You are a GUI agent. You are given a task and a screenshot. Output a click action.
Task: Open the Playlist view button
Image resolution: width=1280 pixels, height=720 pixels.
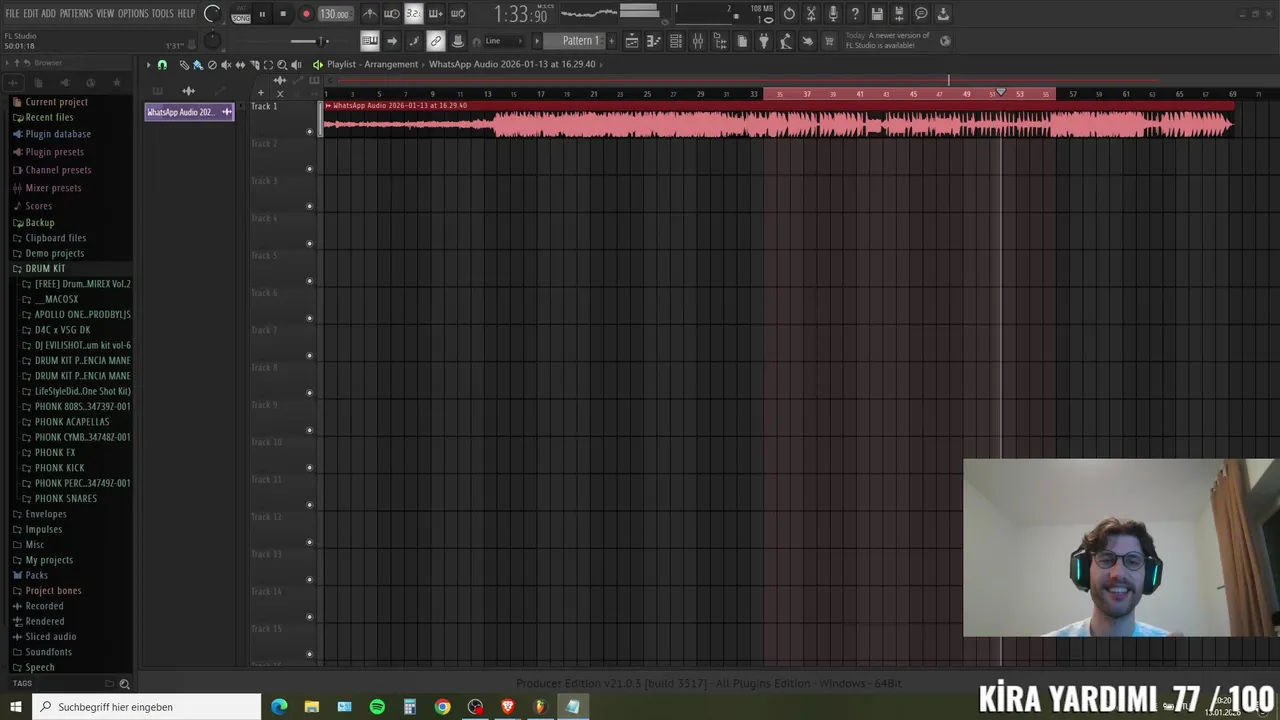pos(632,41)
